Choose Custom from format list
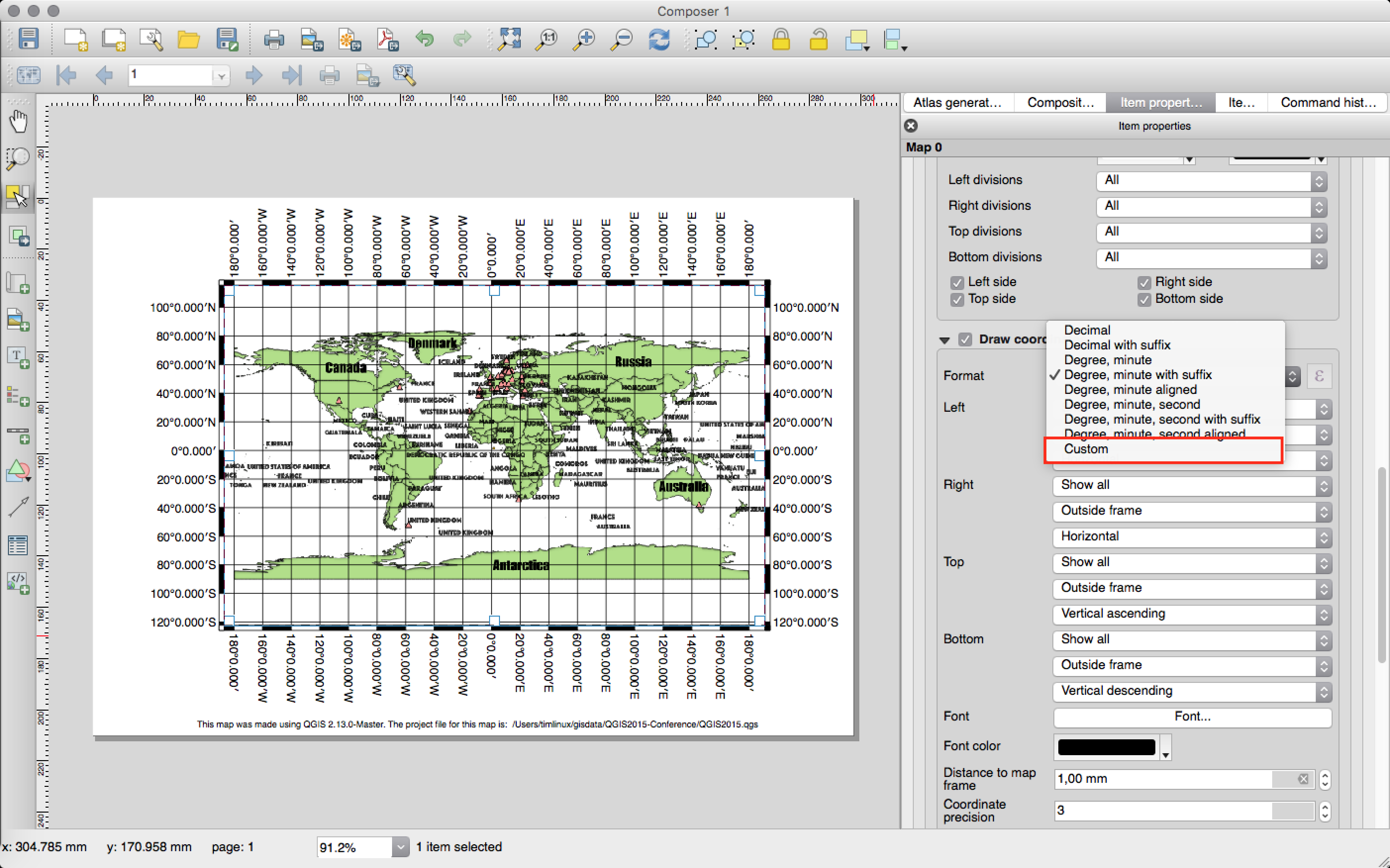1390x868 pixels. 1086,449
